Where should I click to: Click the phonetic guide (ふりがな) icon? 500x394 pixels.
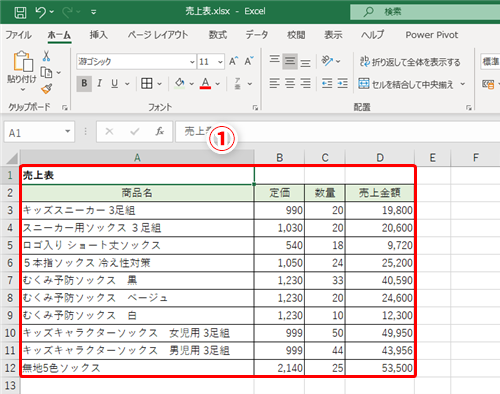[x=238, y=83]
